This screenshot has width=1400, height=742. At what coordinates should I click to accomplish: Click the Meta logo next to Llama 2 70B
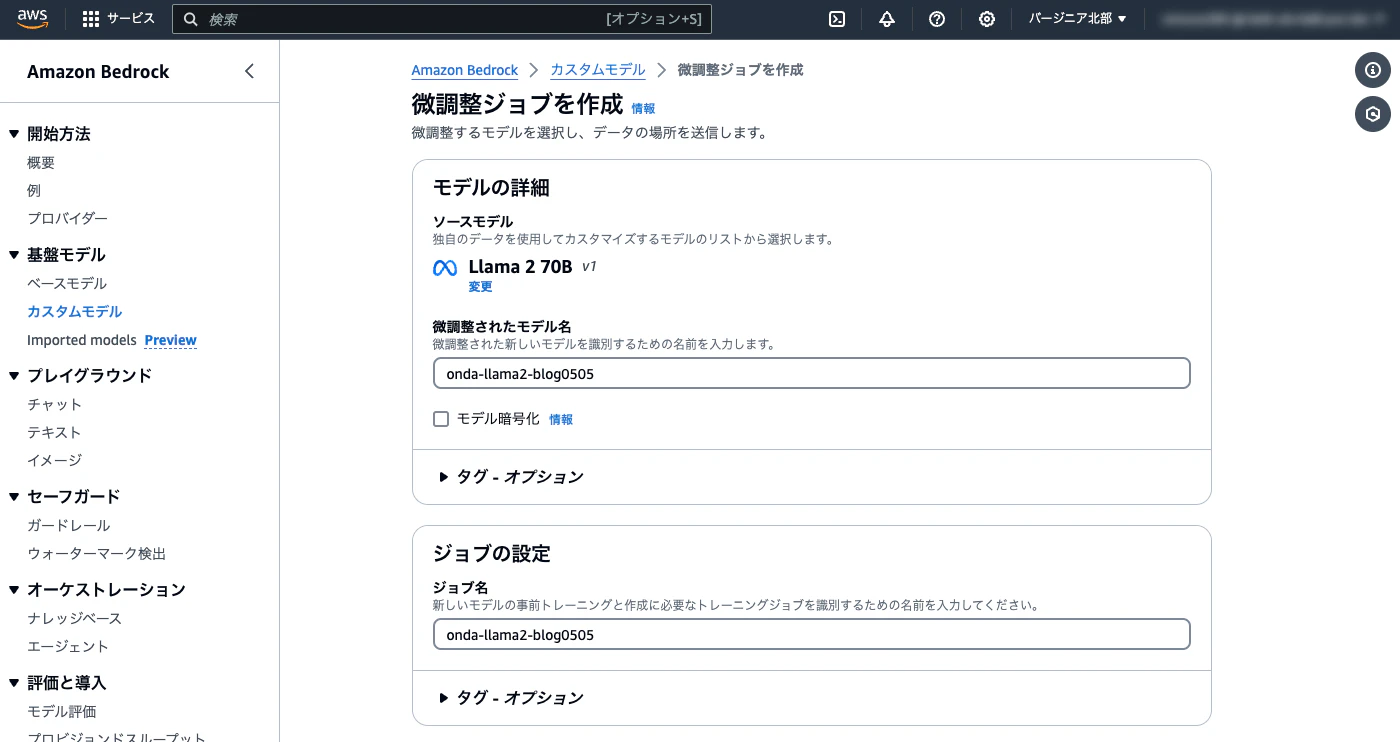pyautogui.click(x=445, y=268)
